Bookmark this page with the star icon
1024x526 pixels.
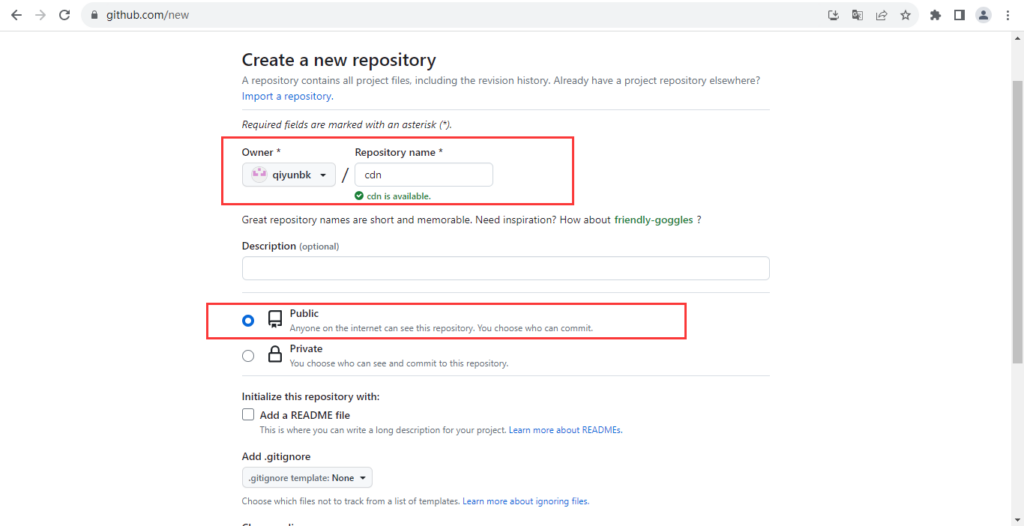click(905, 15)
